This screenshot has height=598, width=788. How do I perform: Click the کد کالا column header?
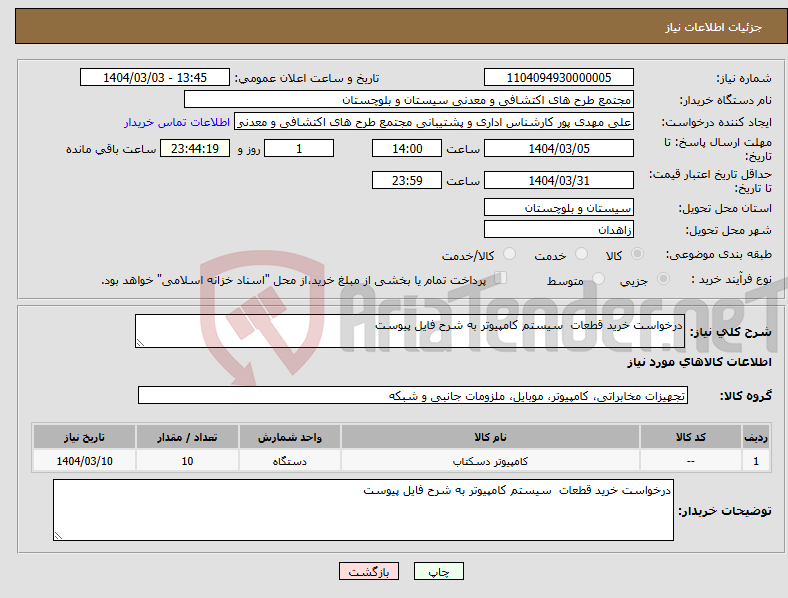pyautogui.click(x=691, y=437)
